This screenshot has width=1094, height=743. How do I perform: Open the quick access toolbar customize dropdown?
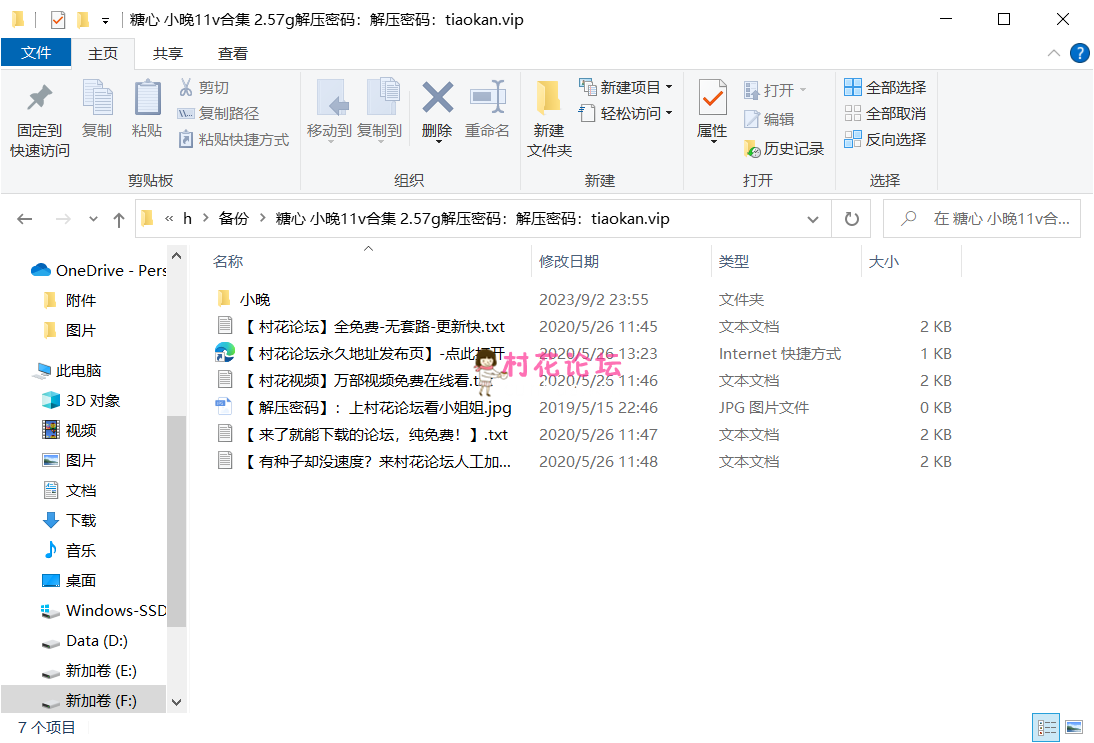pos(105,21)
